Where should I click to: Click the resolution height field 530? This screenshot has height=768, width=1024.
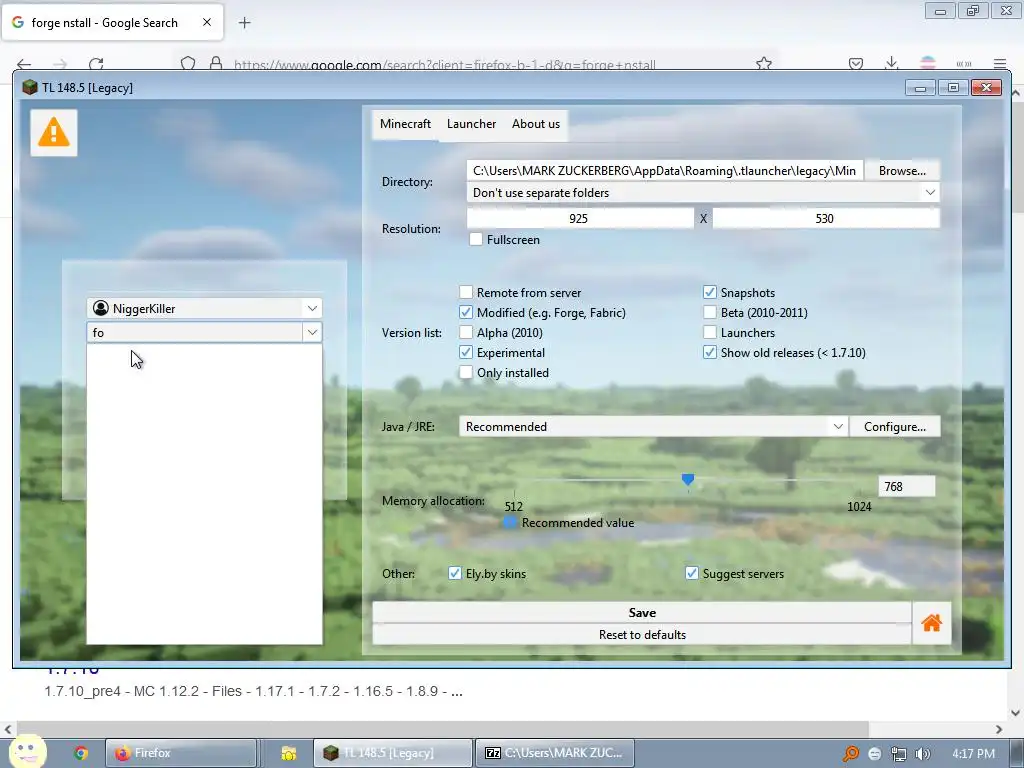(825, 218)
